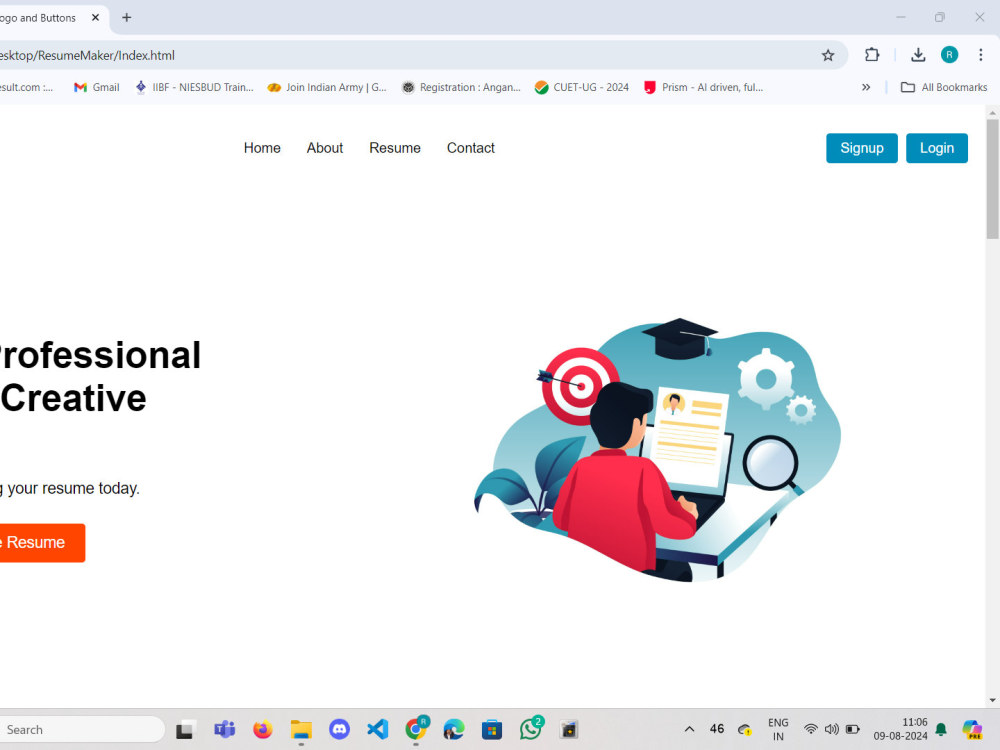The image size is (1000, 750).
Task: Open the Registration : Angan... bookmark
Action: 461,87
